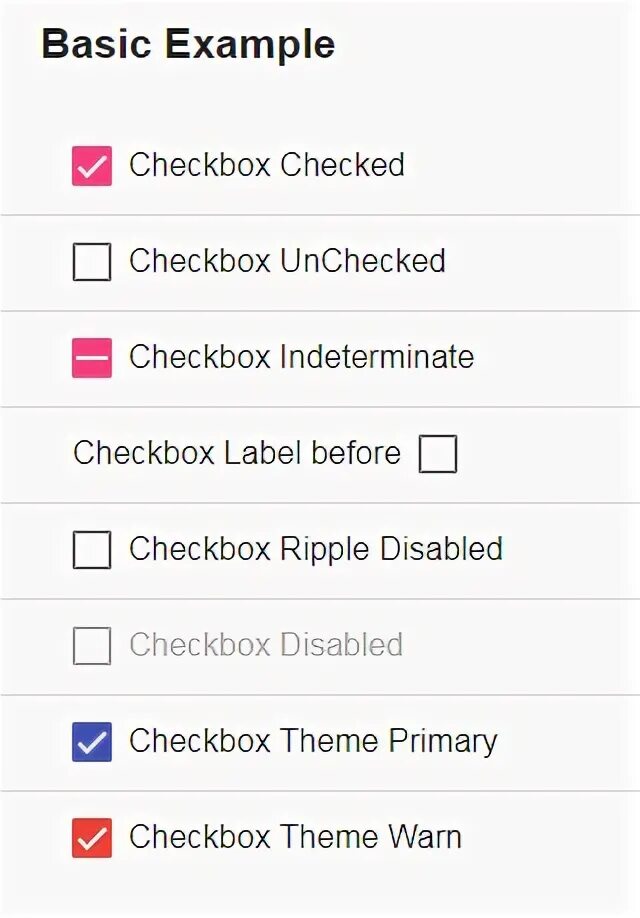The image size is (640, 918).
Task: Click the 'Checkbox Label before' text
Action: (237, 453)
